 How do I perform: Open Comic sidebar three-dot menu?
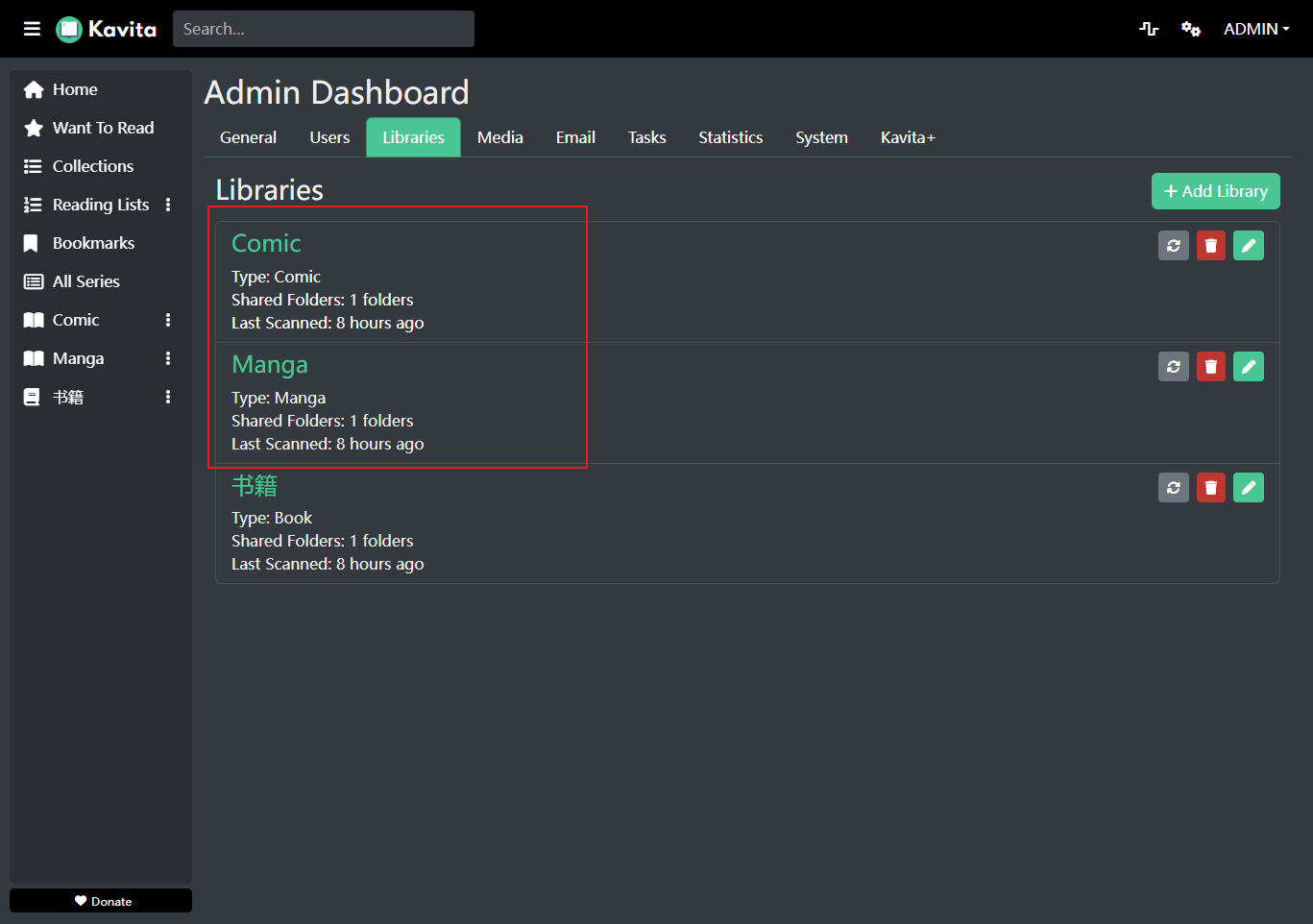pos(168,320)
